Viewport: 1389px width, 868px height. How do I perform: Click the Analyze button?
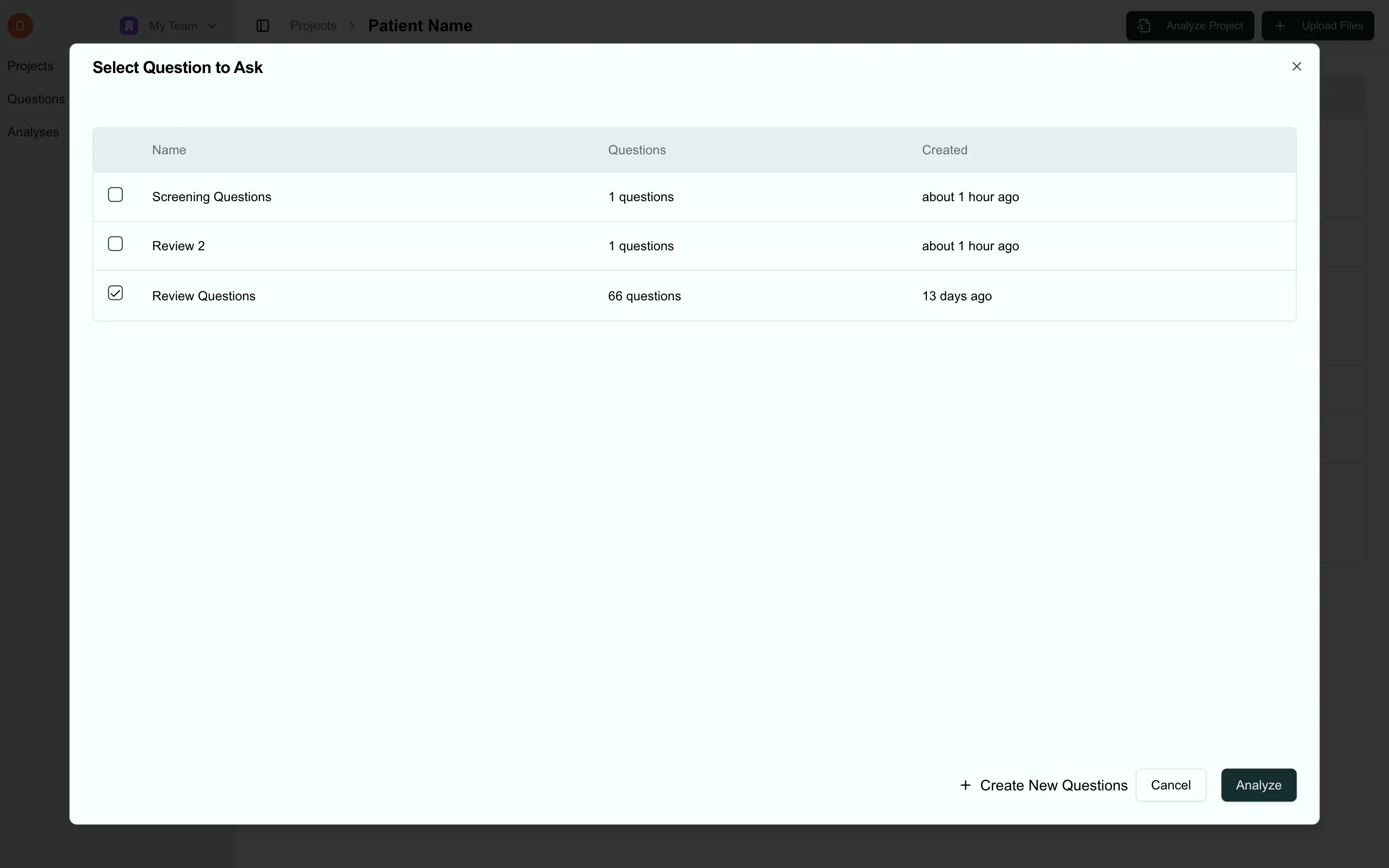point(1258,785)
